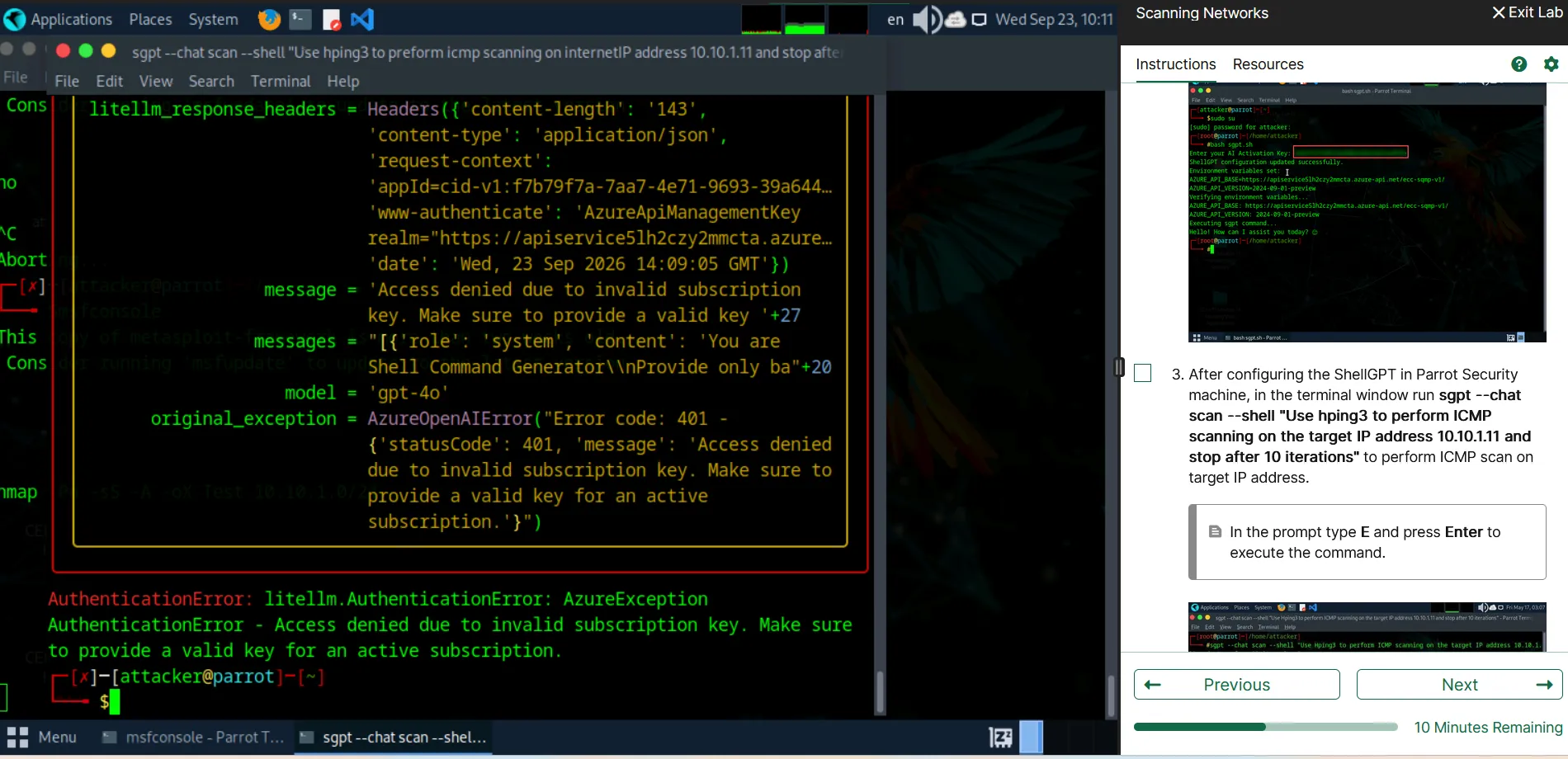
Task: Switch to the Resources tab
Action: (x=1268, y=64)
